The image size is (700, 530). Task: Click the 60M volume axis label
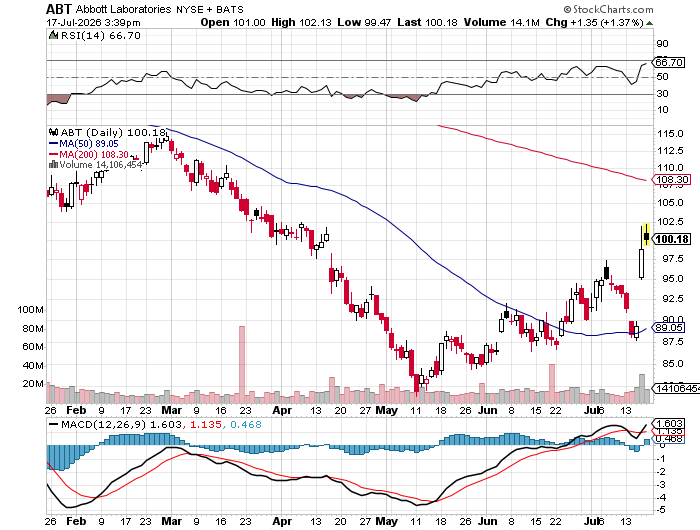[33, 346]
